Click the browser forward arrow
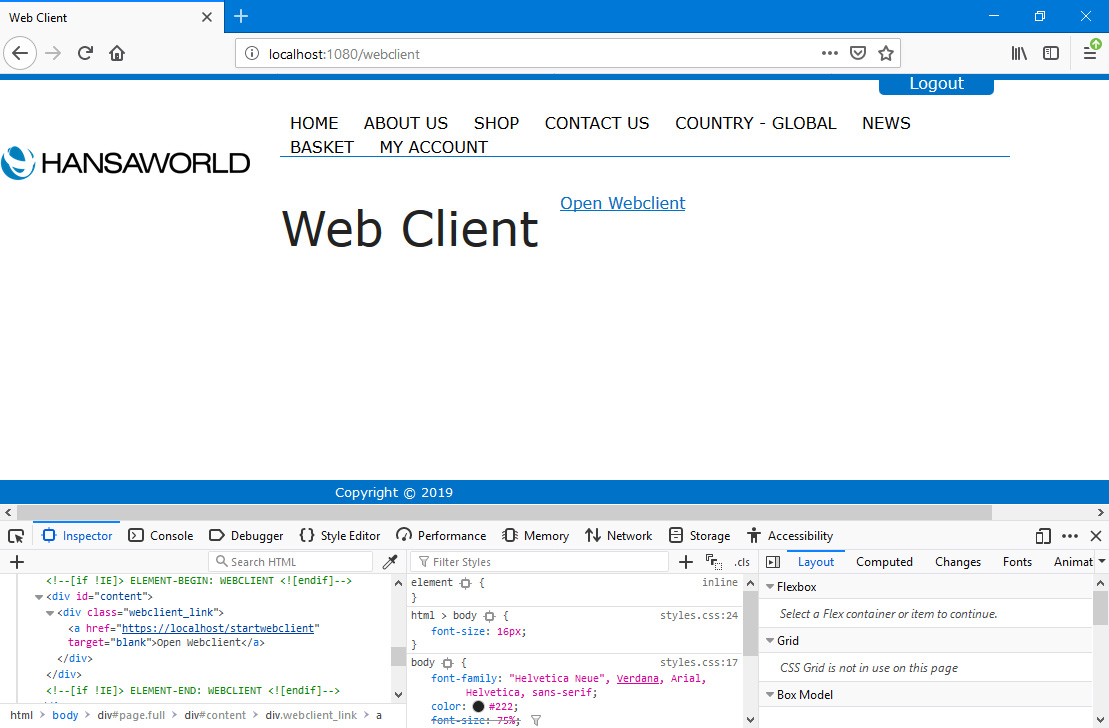 [53, 54]
